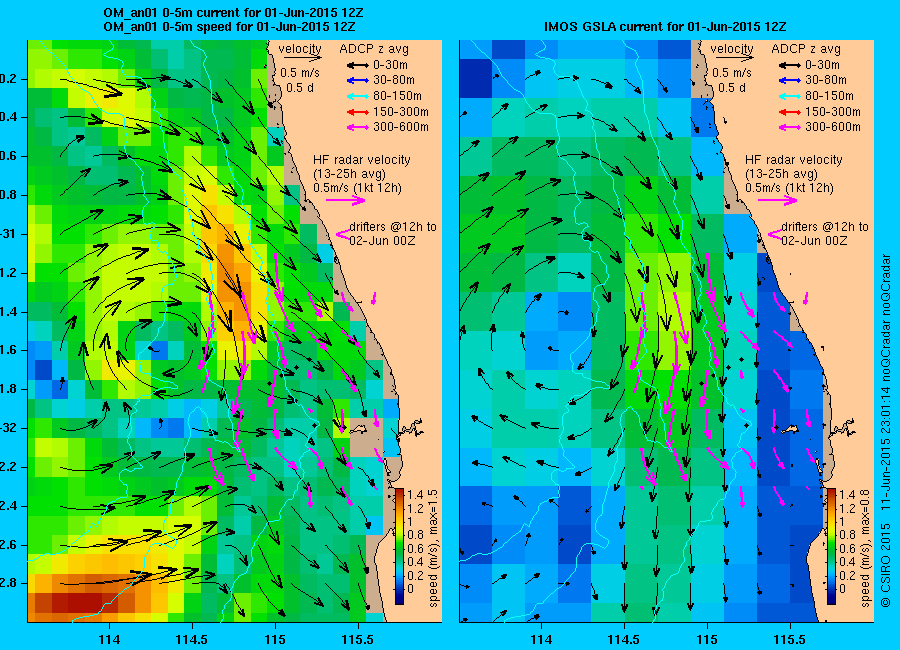Click '0.5 d' under velocity in left panel
This screenshot has width=900, height=650.
pyautogui.click(x=299, y=88)
